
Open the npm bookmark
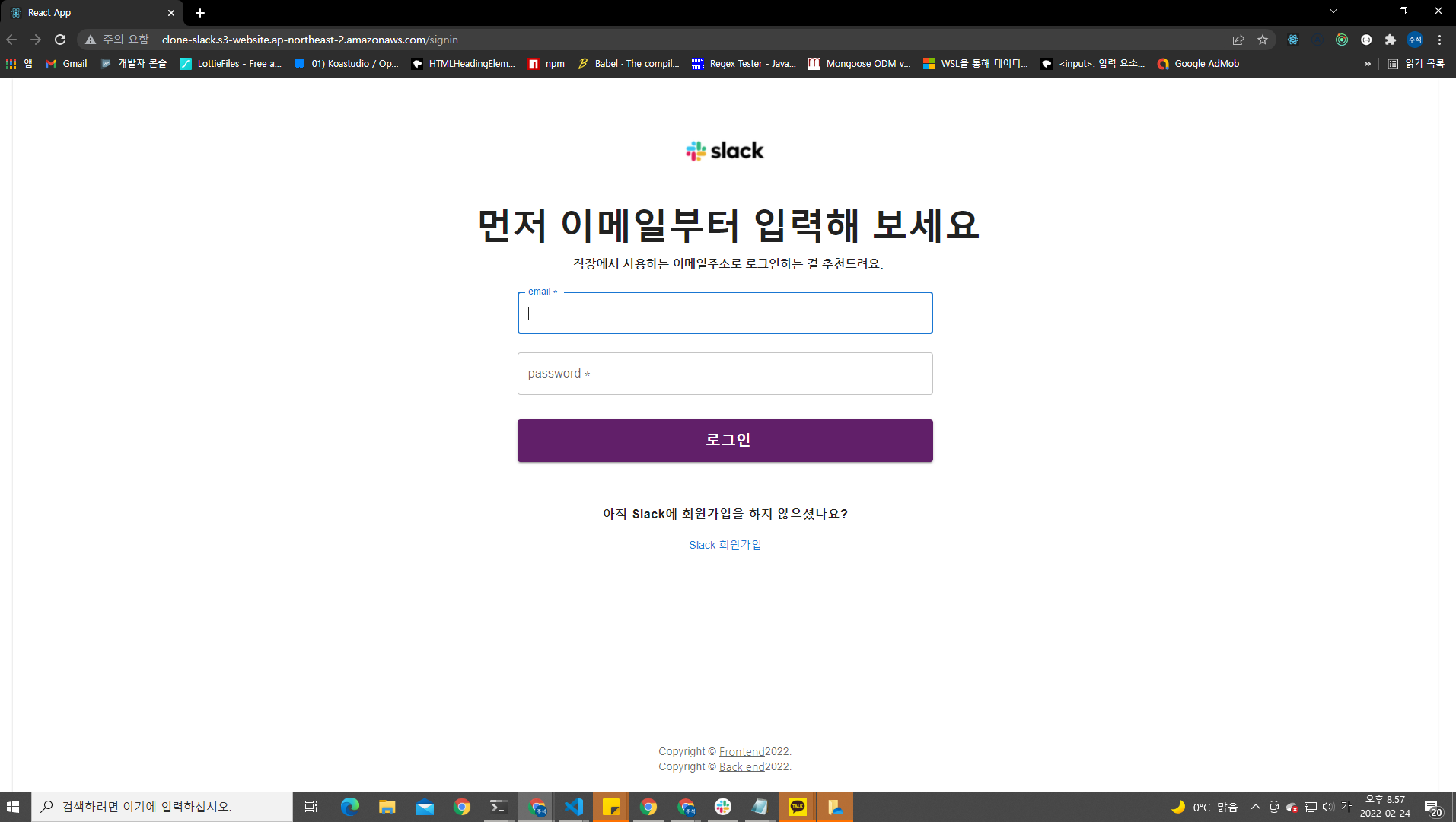pos(546,64)
